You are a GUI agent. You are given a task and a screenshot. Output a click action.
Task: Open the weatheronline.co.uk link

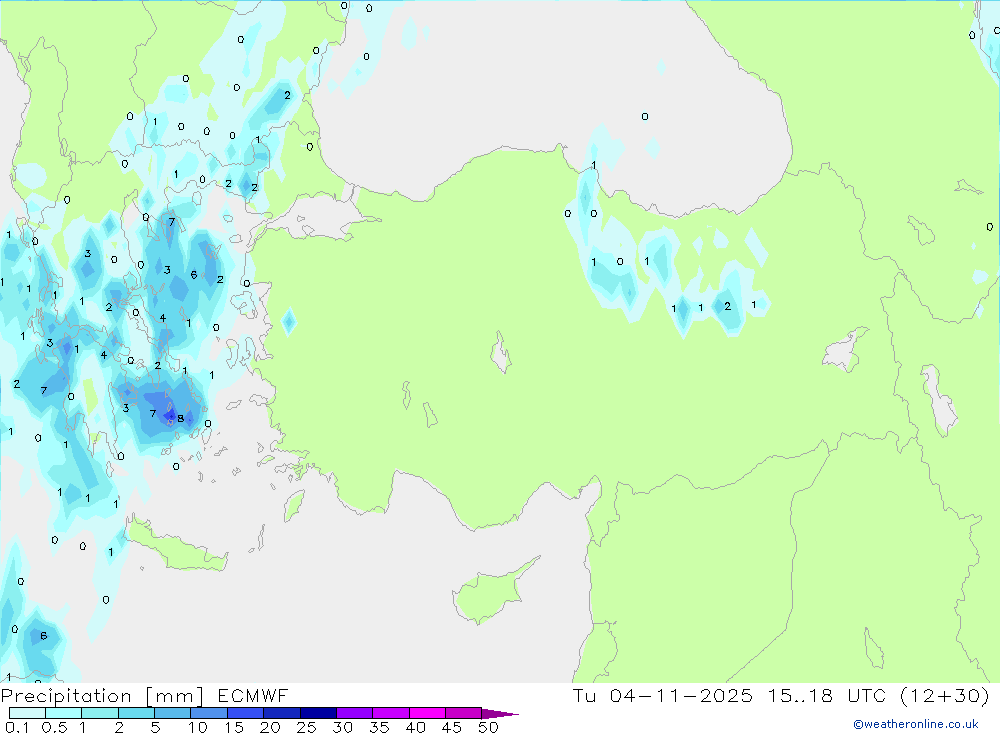point(916,724)
